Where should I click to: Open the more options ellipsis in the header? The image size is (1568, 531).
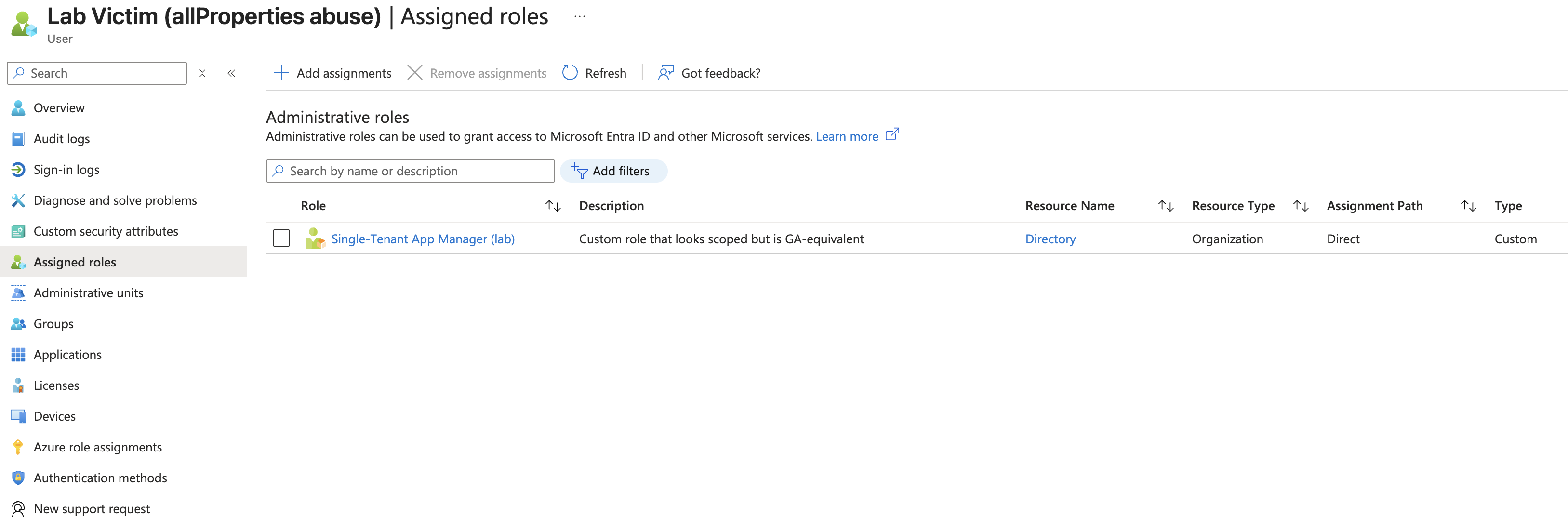(x=580, y=16)
